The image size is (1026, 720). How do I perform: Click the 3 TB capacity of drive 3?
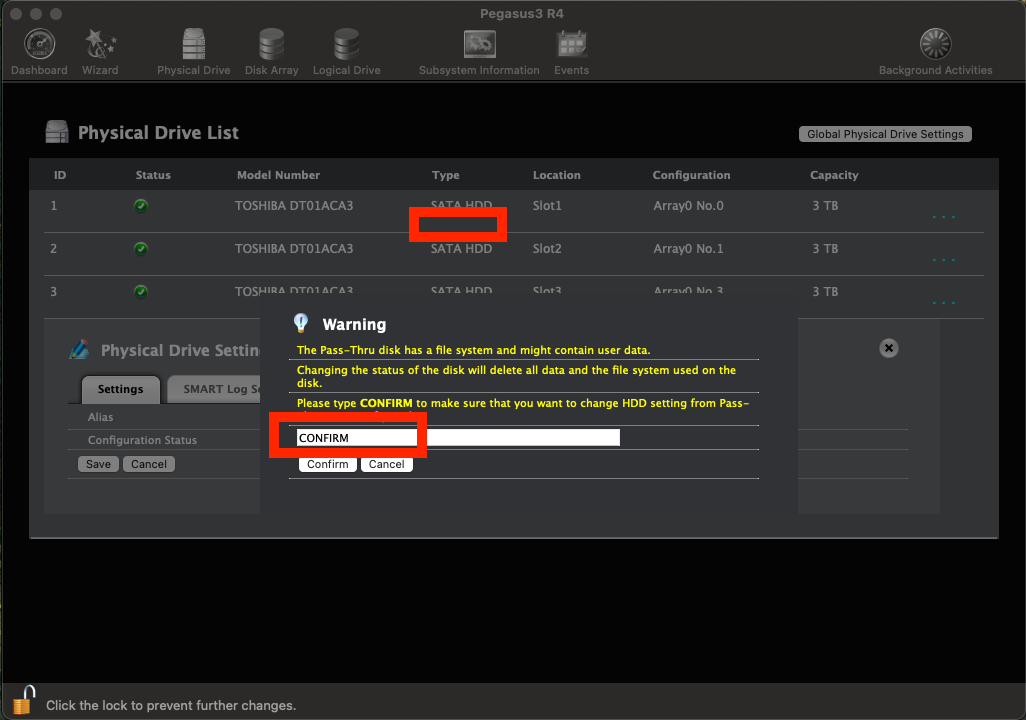tap(825, 292)
